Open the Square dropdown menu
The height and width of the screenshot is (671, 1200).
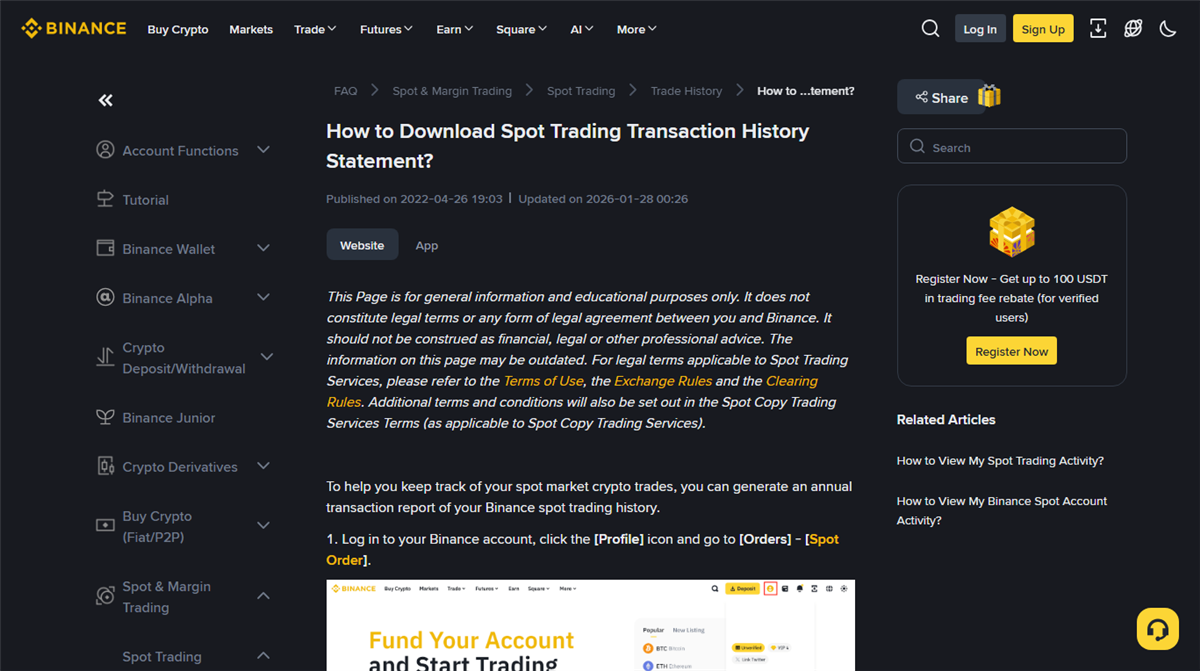pyautogui.click(x=522, y=29)
